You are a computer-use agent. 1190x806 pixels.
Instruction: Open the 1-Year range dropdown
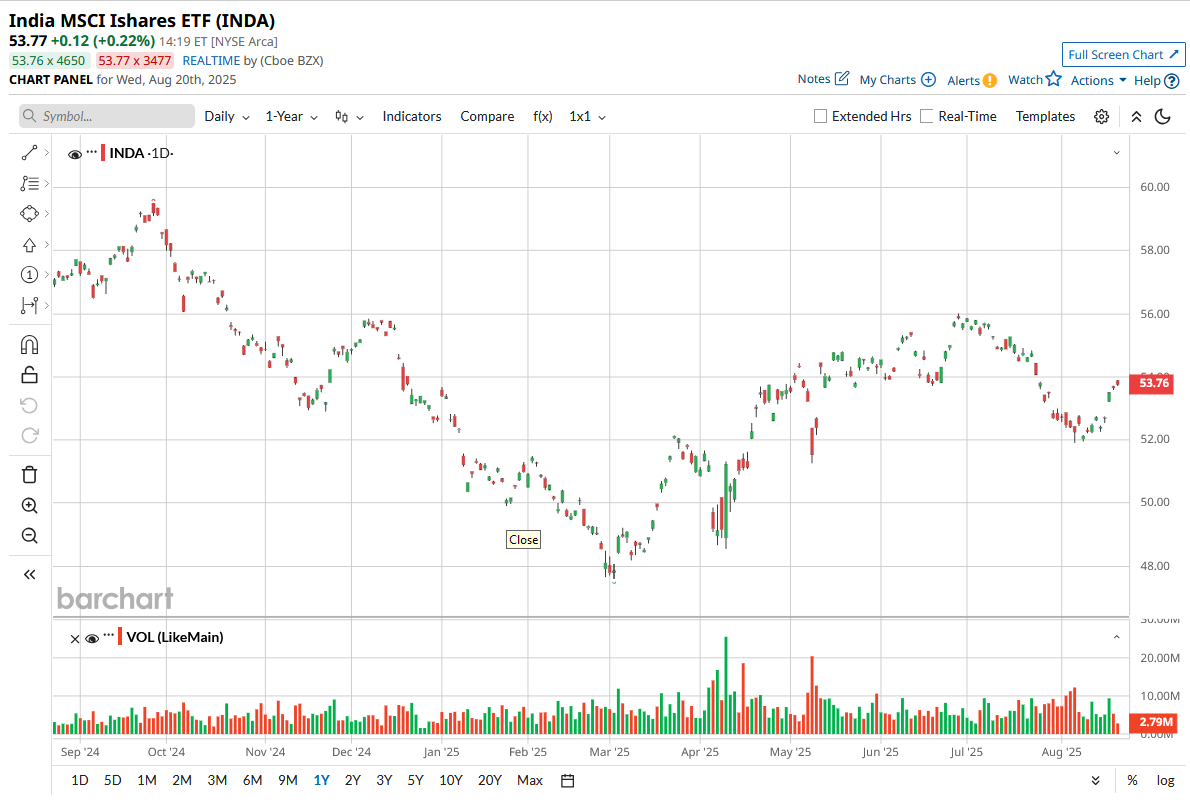(291, 117)
